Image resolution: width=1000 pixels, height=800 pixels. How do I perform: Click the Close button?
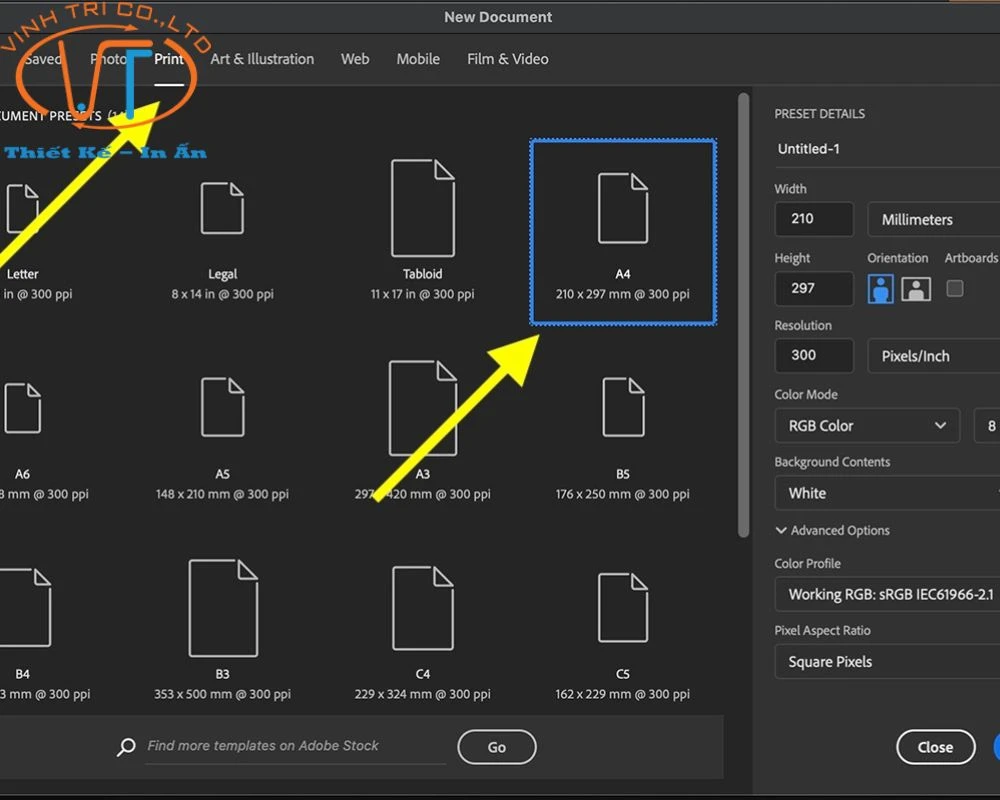tap(936, 747)
